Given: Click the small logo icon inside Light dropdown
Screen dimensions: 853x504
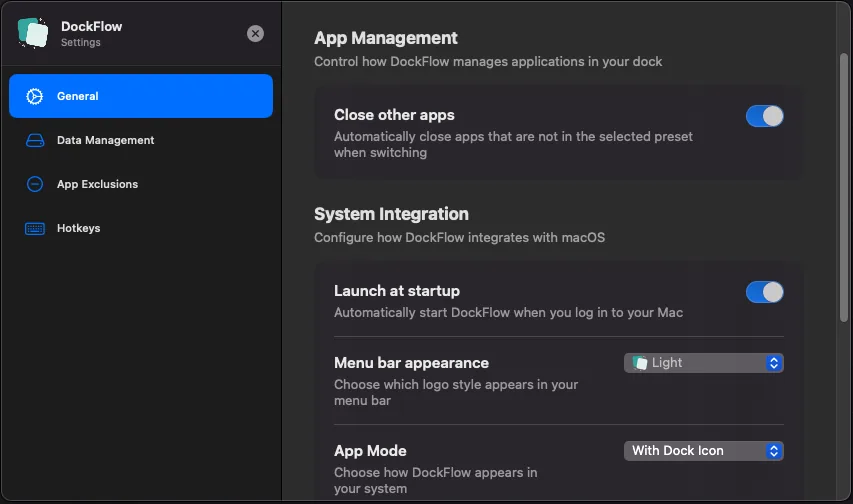Looking at the screenshot, I should pyautogui.click(x=640, y=362).
